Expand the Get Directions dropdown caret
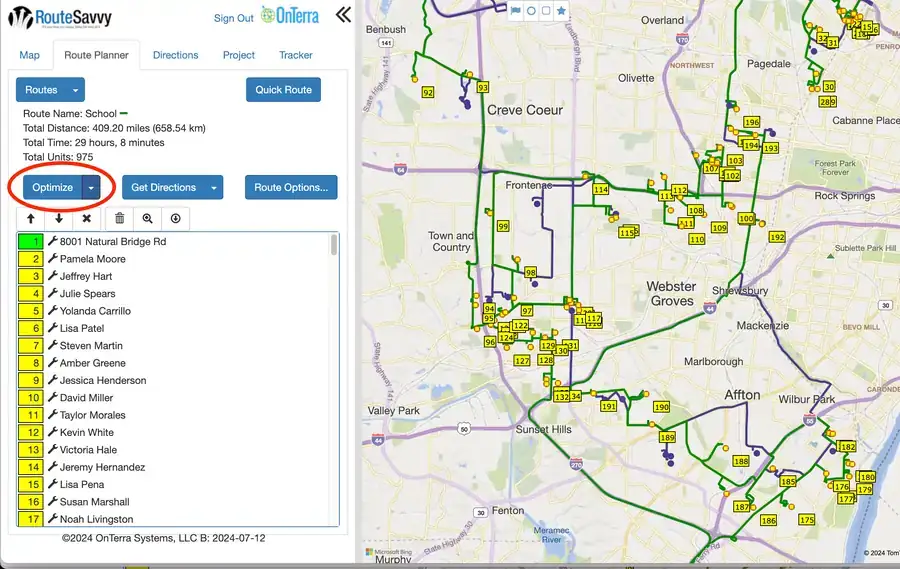Image resolution: width=900 pixels, height=569 pixels. click(214, 187)
